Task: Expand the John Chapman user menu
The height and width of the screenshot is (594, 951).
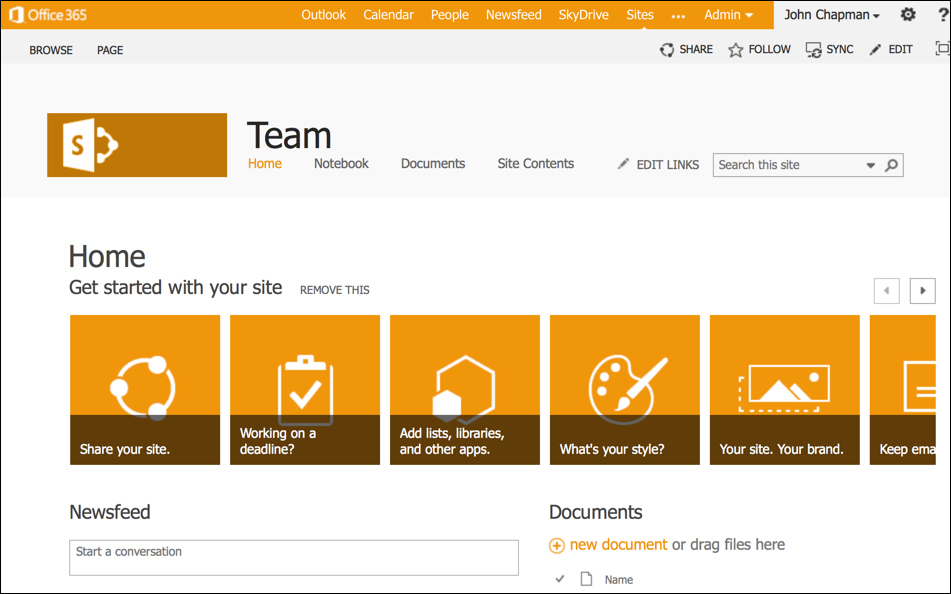Action: (x=832, y=15)
